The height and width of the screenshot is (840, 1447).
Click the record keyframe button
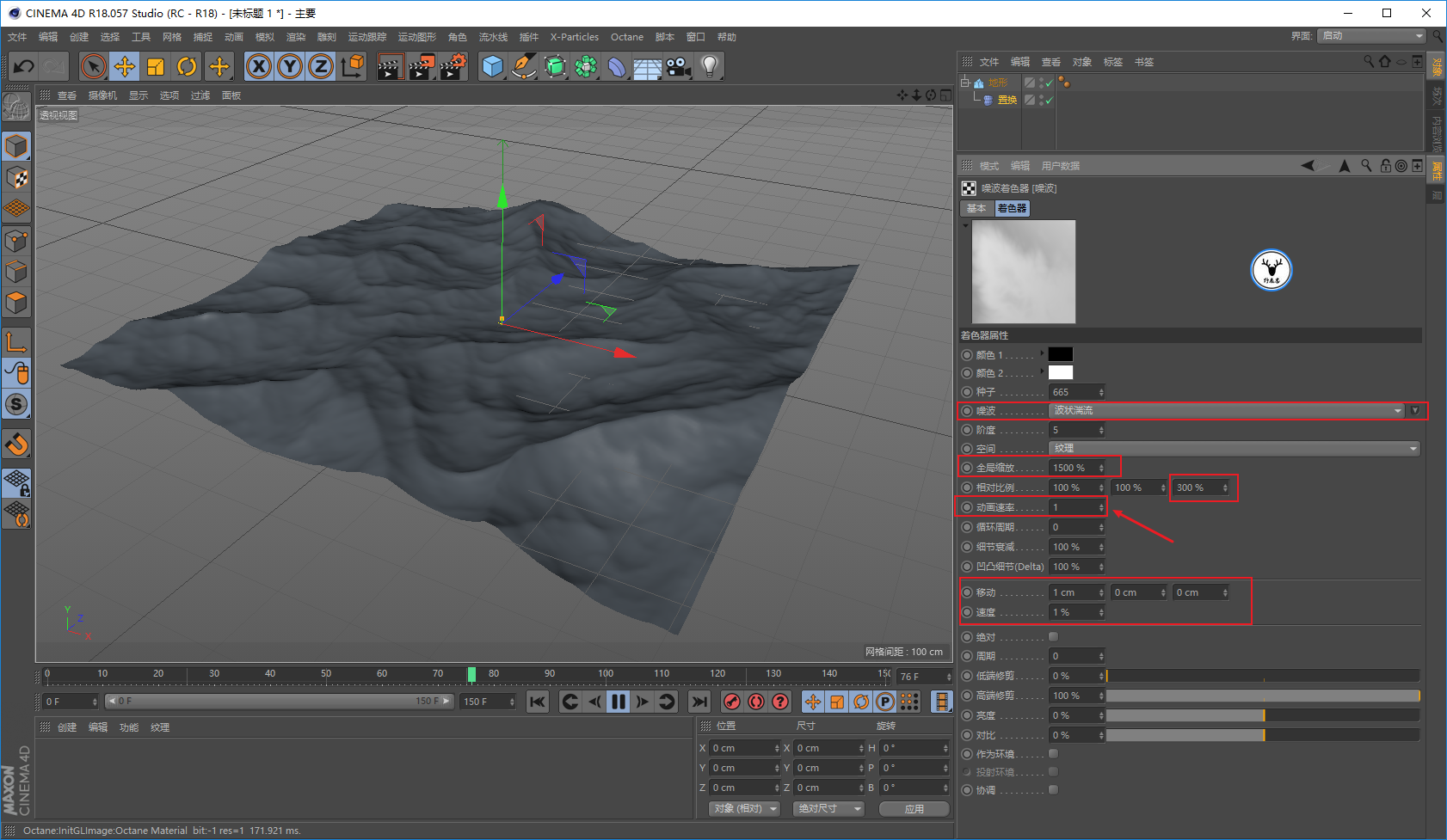pos(732,702)
